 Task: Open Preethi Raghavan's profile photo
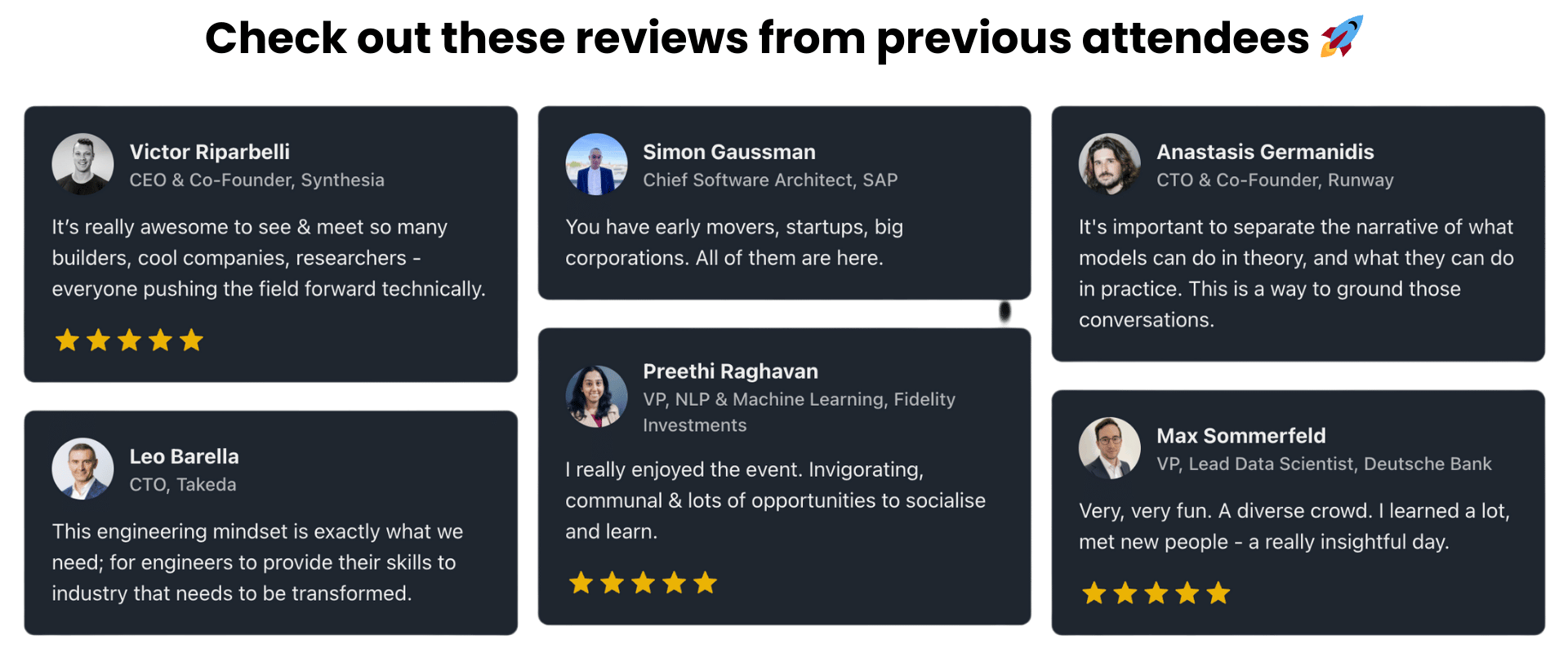tap(596, 397)
